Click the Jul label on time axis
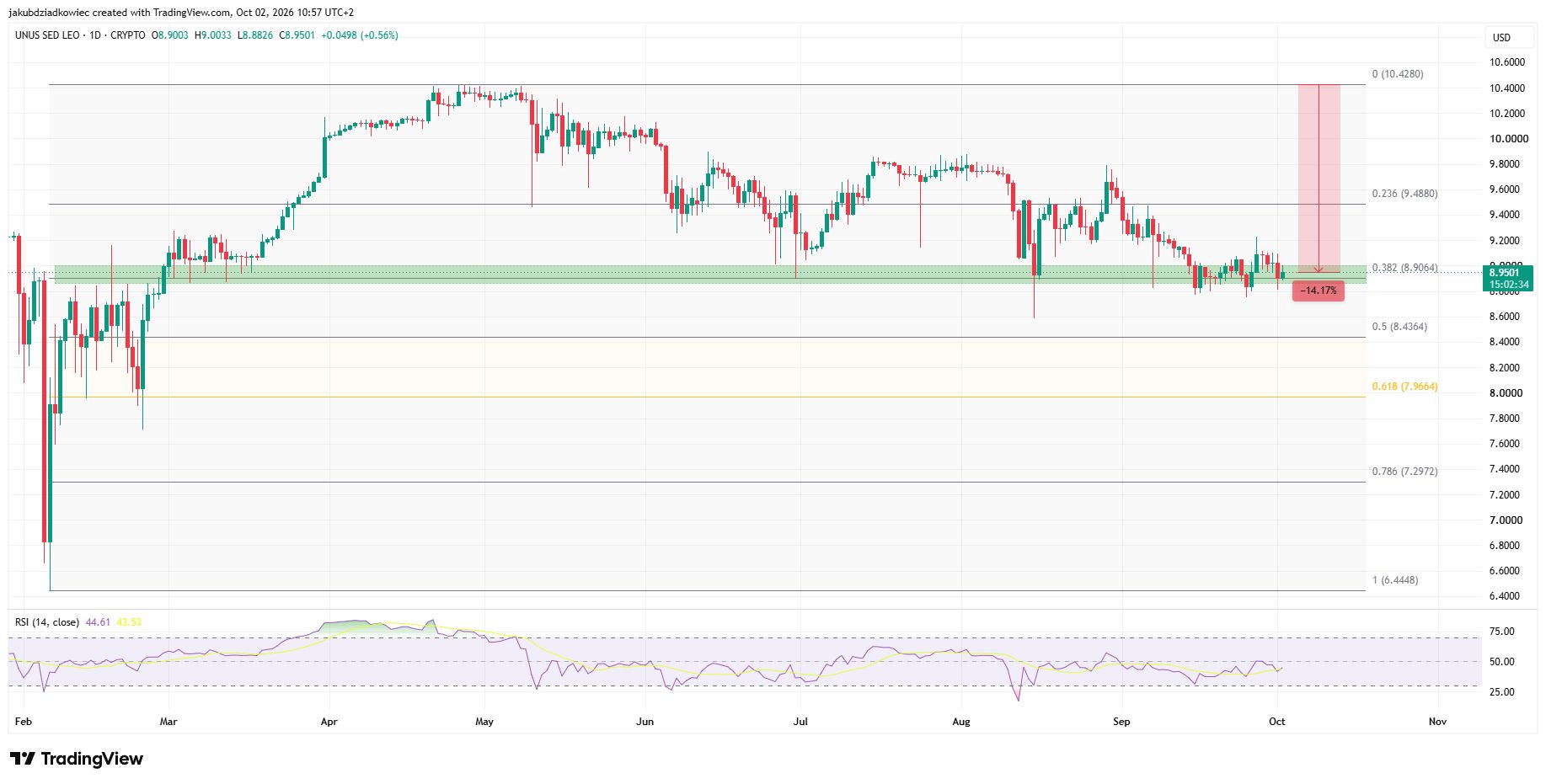The width and height of the screenshot is (1546, 784). pyautogui.click(x=800, y=722)
